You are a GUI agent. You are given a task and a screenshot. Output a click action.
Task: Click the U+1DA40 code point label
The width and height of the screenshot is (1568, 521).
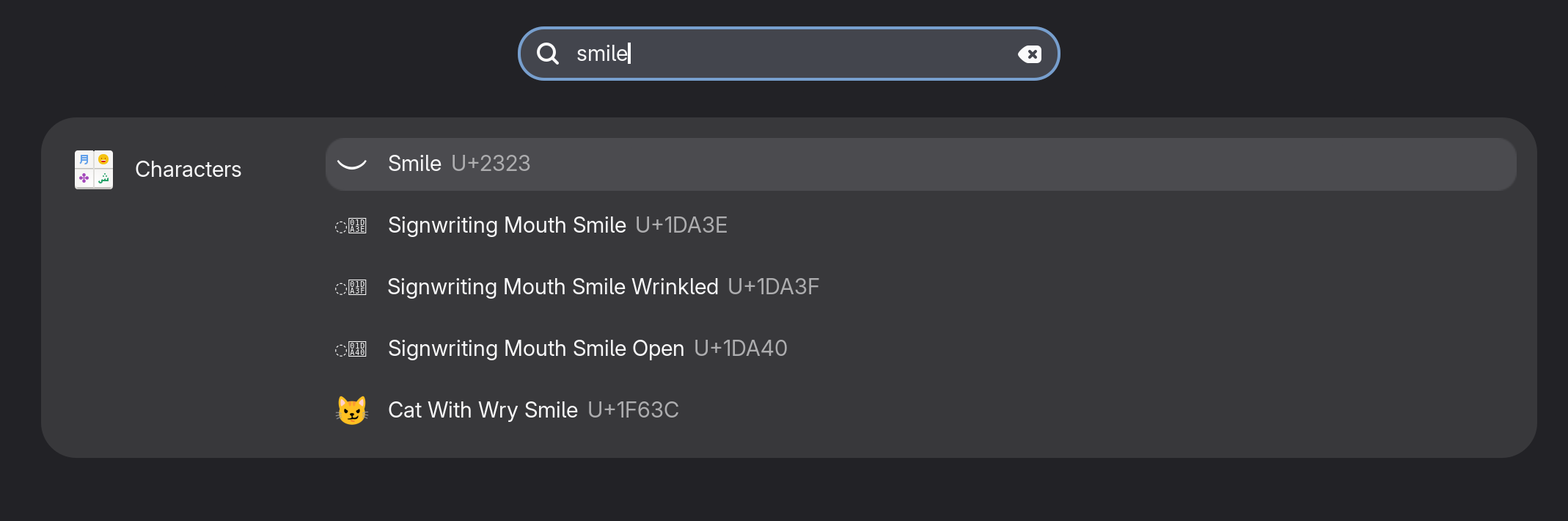(x=741, y=349)
